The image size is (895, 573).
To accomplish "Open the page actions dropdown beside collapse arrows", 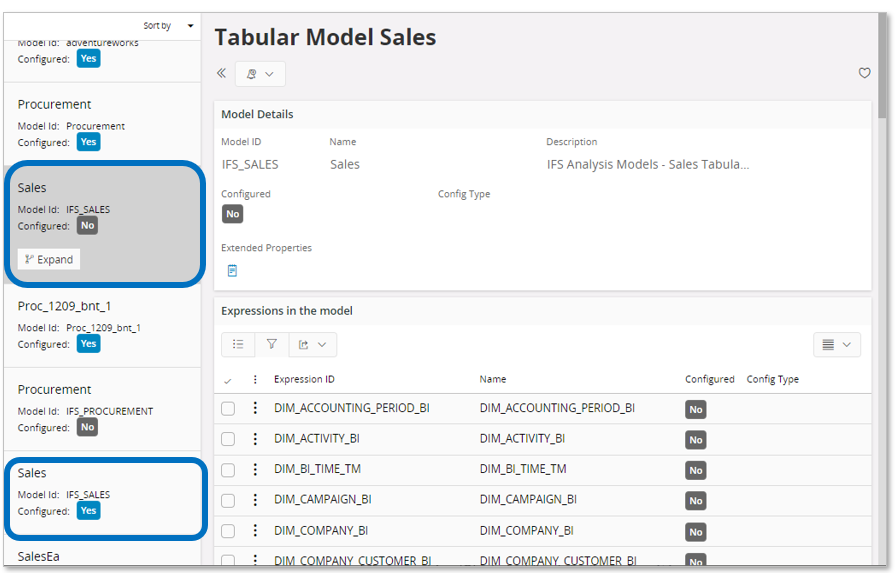I will [260, 74].
